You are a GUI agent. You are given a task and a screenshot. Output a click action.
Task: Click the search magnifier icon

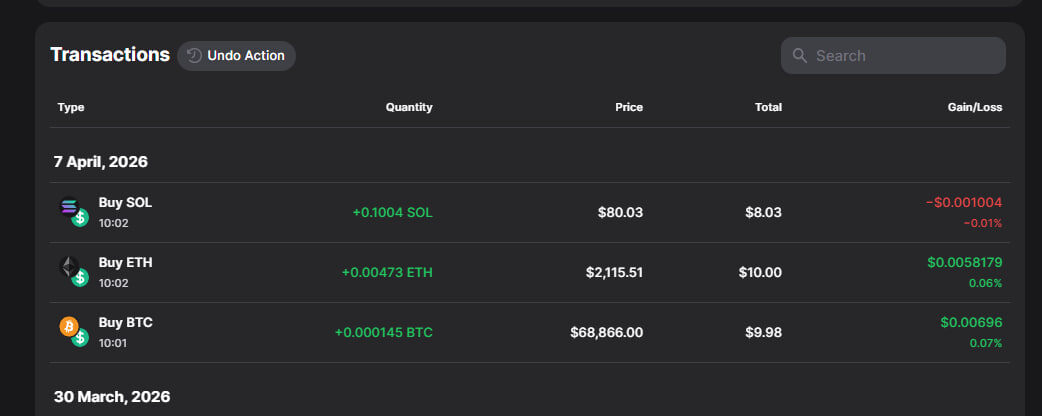click(800, 56)
